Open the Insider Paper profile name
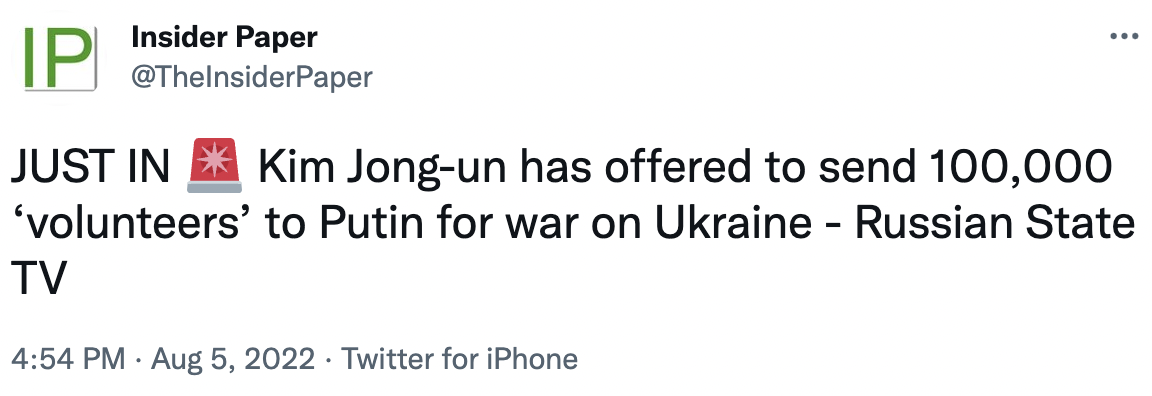Viewport: 1152px width, 396px height. [x=224, y=37]
